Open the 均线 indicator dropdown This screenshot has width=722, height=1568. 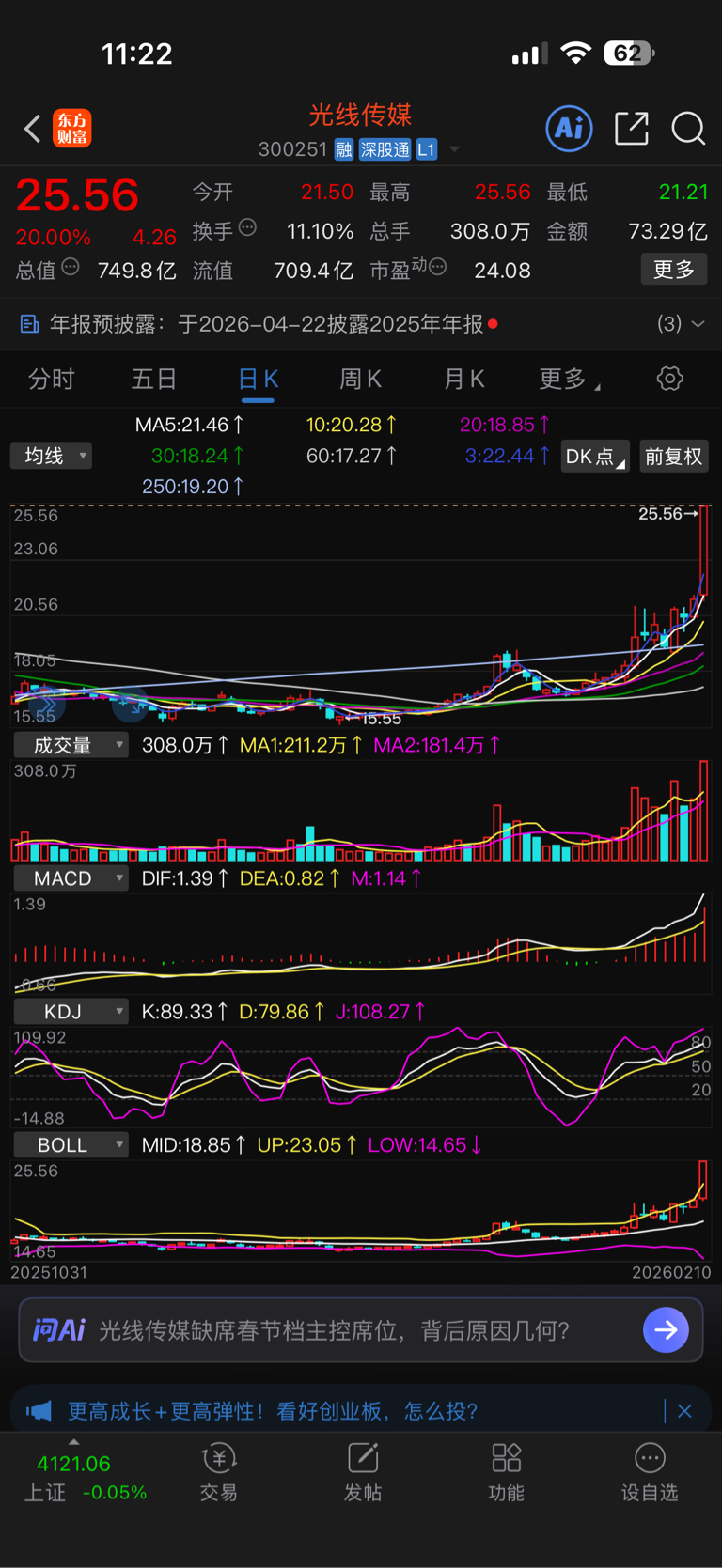tap(51, 457)
